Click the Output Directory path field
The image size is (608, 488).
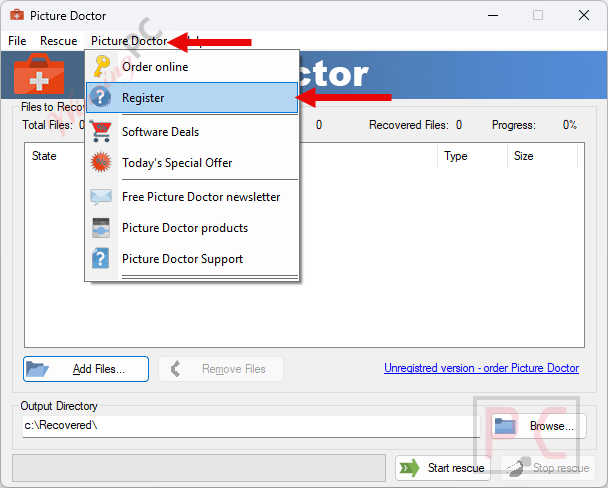(251, 426)
